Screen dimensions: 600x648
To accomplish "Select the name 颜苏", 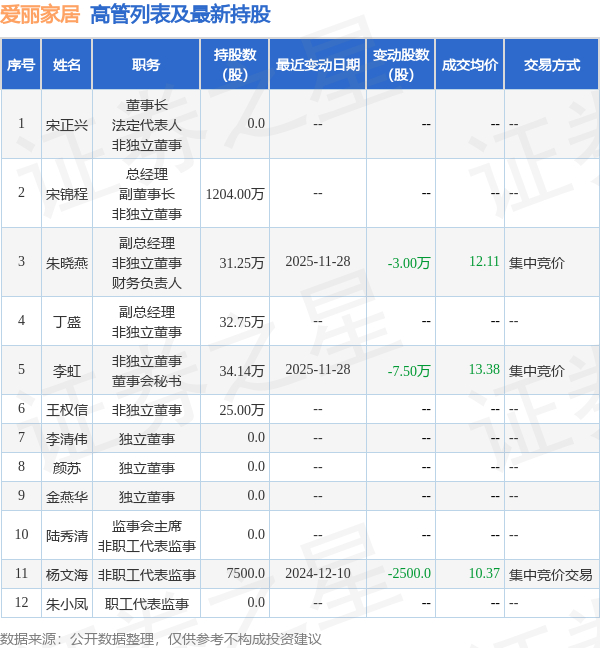I will coord(67,468).
